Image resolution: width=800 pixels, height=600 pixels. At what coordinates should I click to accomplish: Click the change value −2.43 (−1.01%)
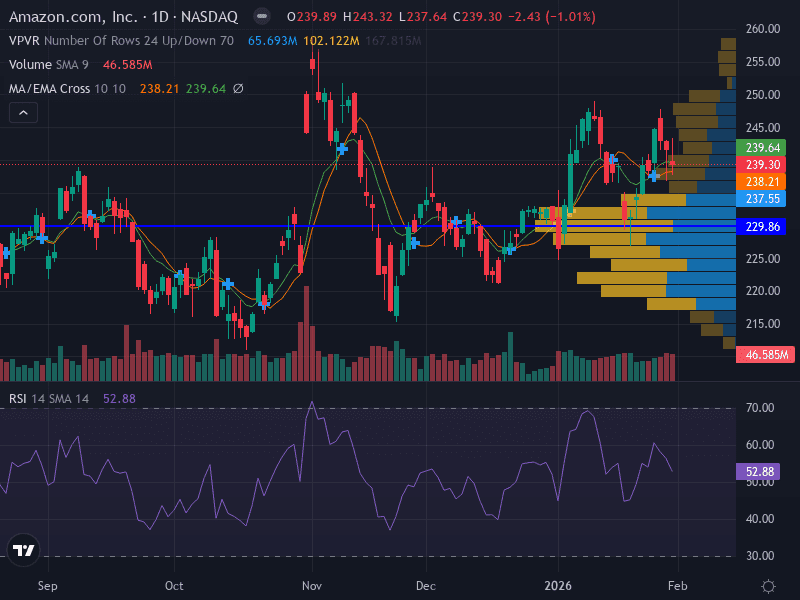[x=552, y=17]
